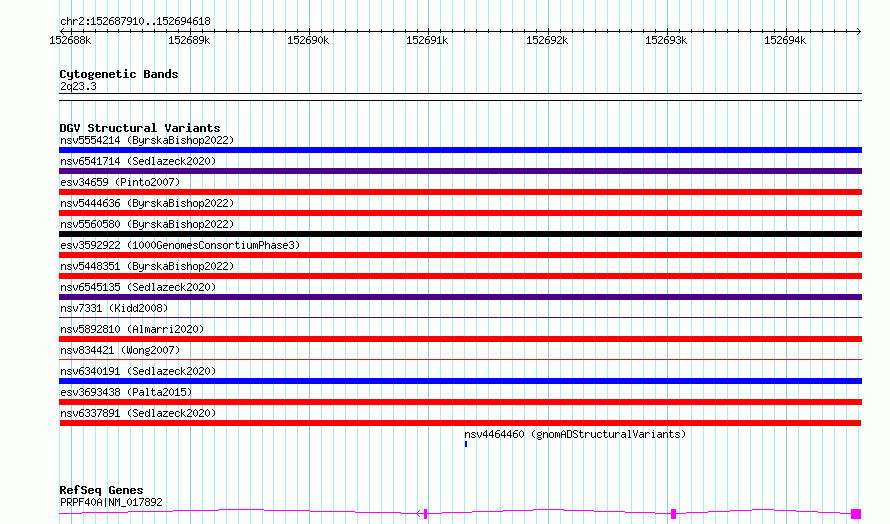Click the red nsv5448351 variant bar
890x524 pixels.
pos(460,276)
